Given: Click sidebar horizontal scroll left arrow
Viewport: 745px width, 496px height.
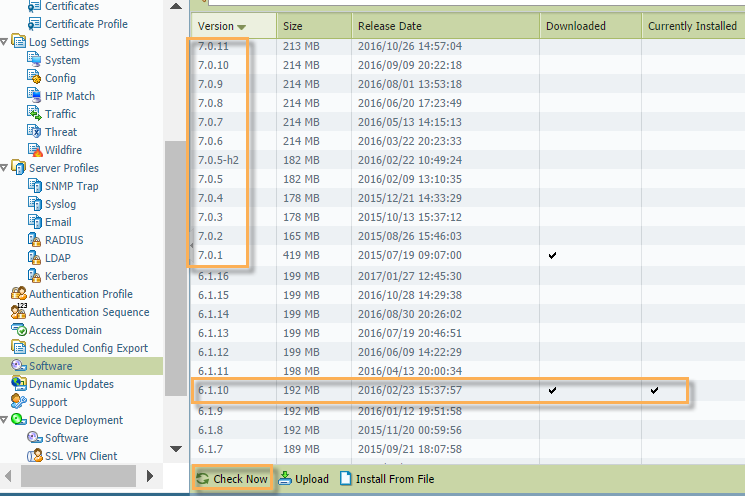Looking at the screenshot, I should (x=8, y=476).
